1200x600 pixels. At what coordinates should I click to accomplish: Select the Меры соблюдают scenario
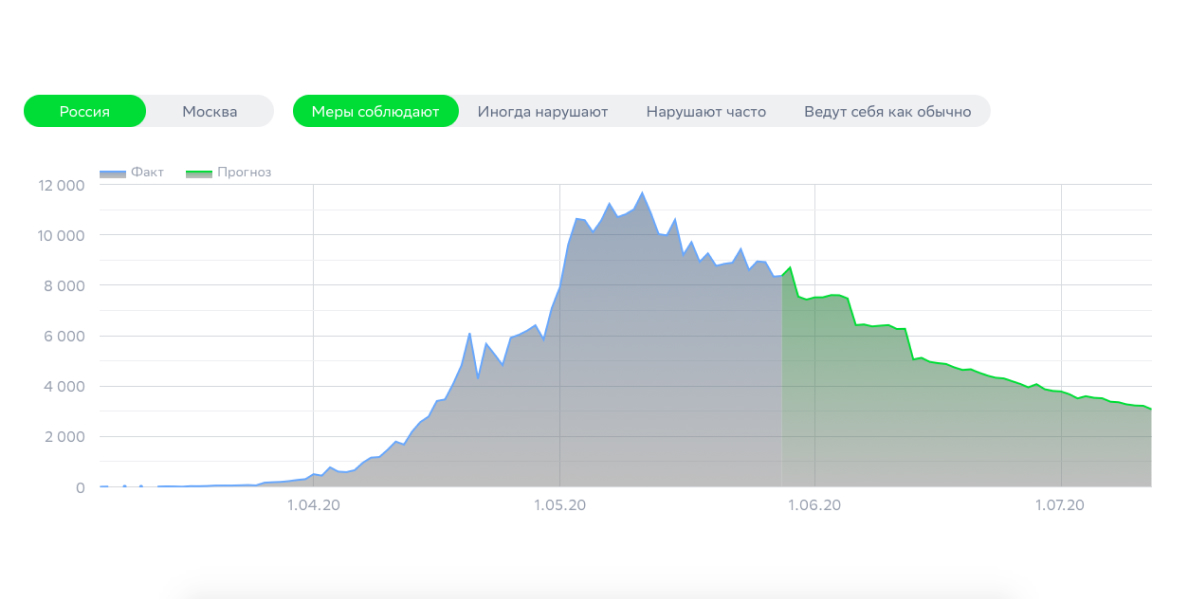(375, 111)
